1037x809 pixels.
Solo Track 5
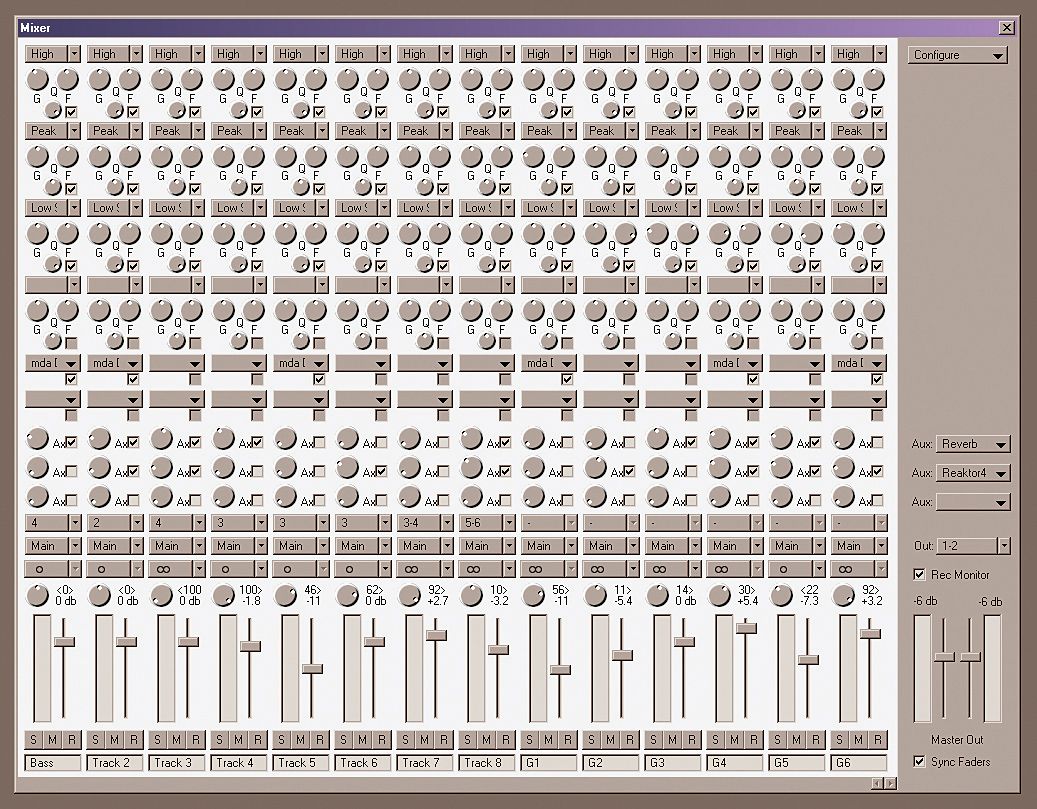pyautogui.click(x=282, y=740)
